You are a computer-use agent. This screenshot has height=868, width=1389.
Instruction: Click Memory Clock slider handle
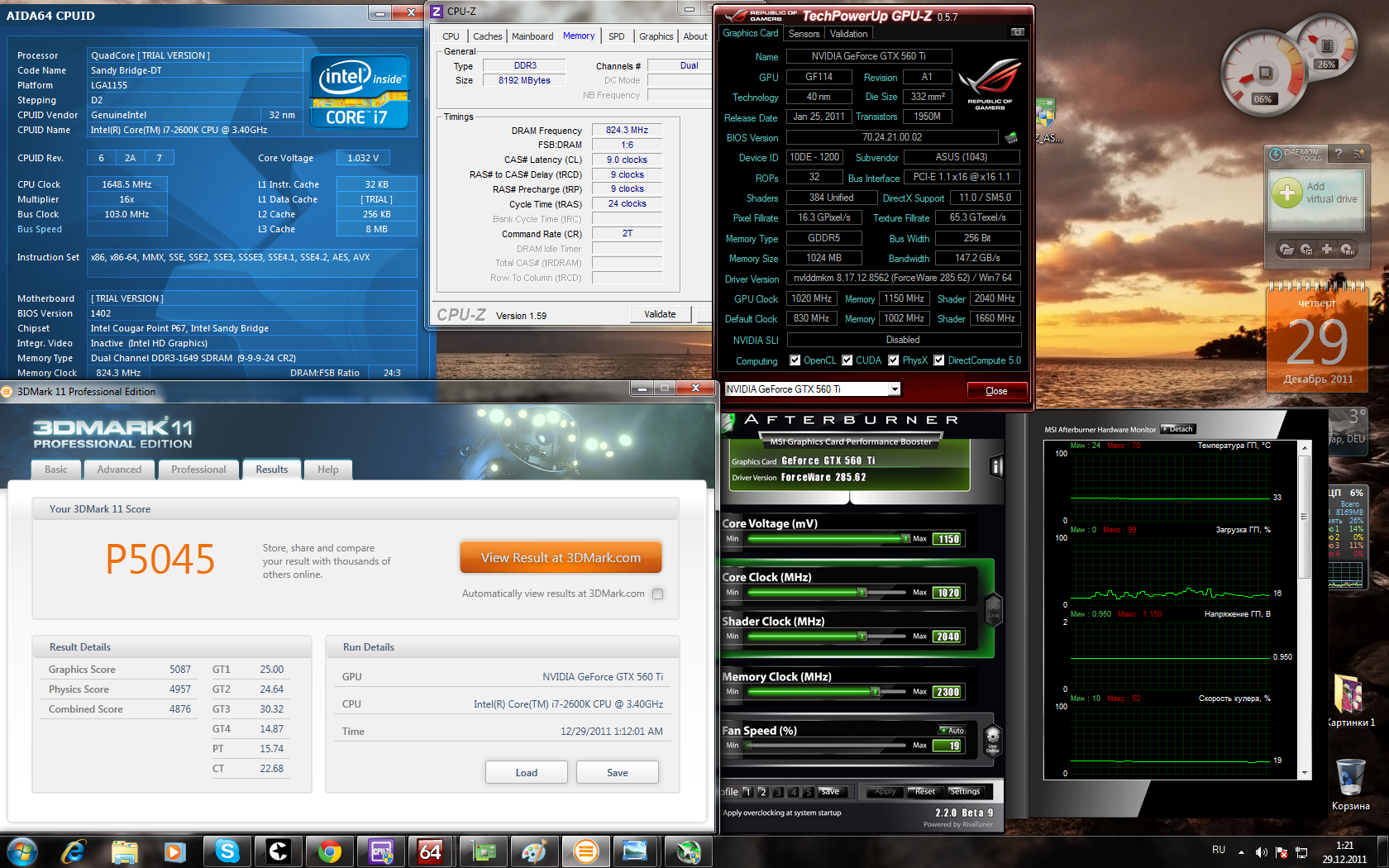(x=876, y=692)
